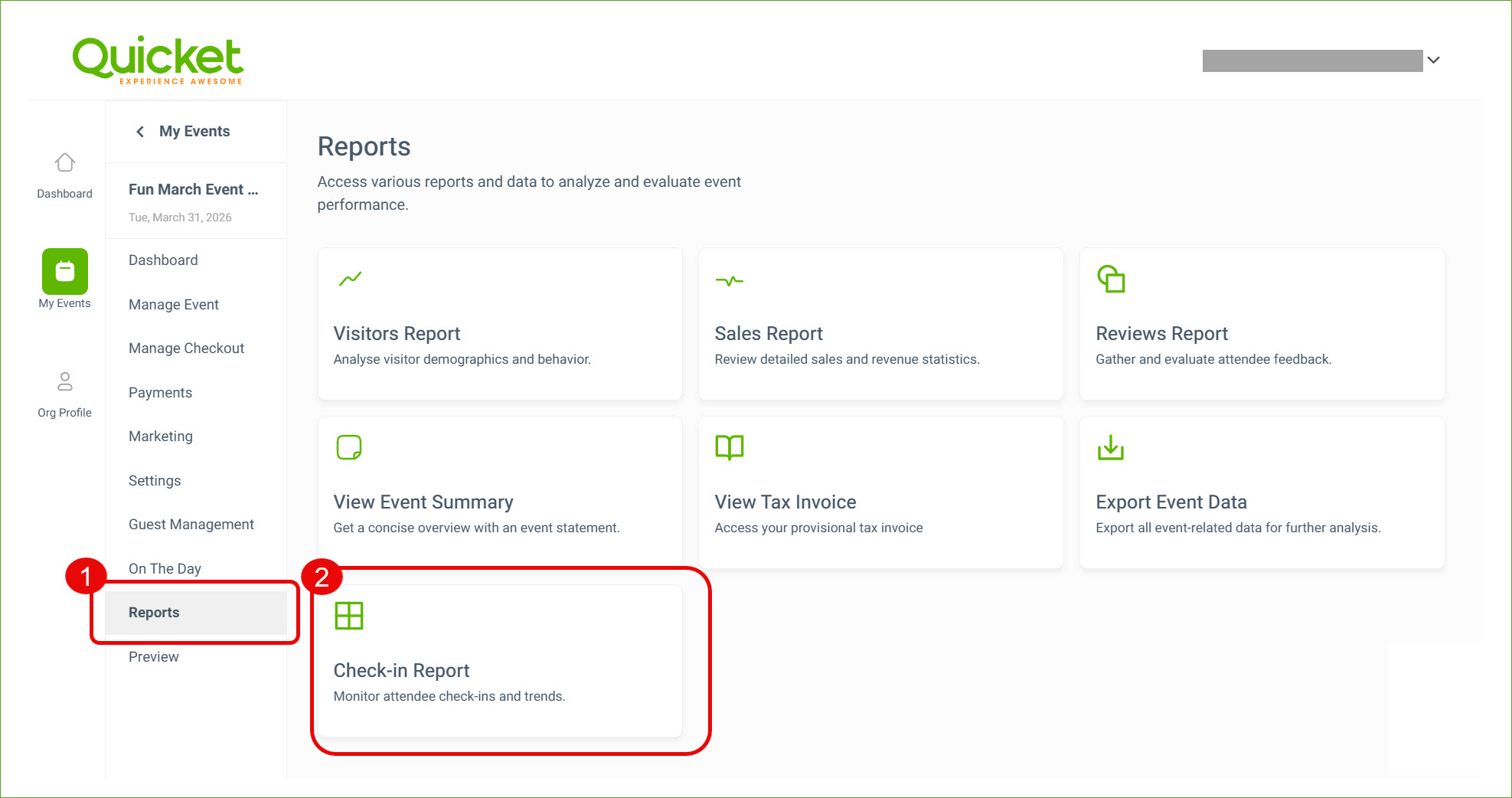Click the Check-in Report grid icon
The width and height of the screenshot is (1512, 798).
(x=349, y=616)
